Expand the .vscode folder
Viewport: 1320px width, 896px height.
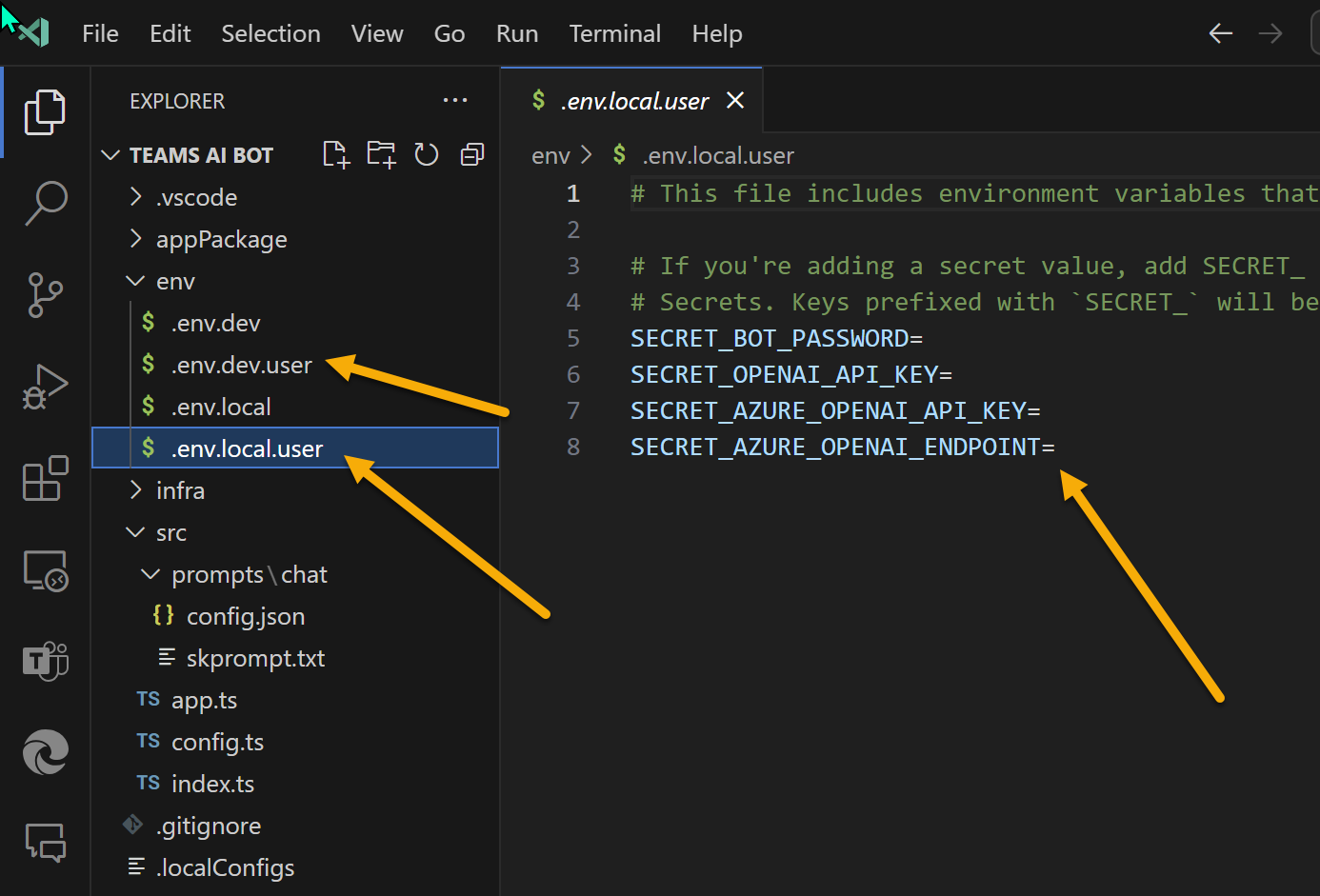(x=196, y=197)
